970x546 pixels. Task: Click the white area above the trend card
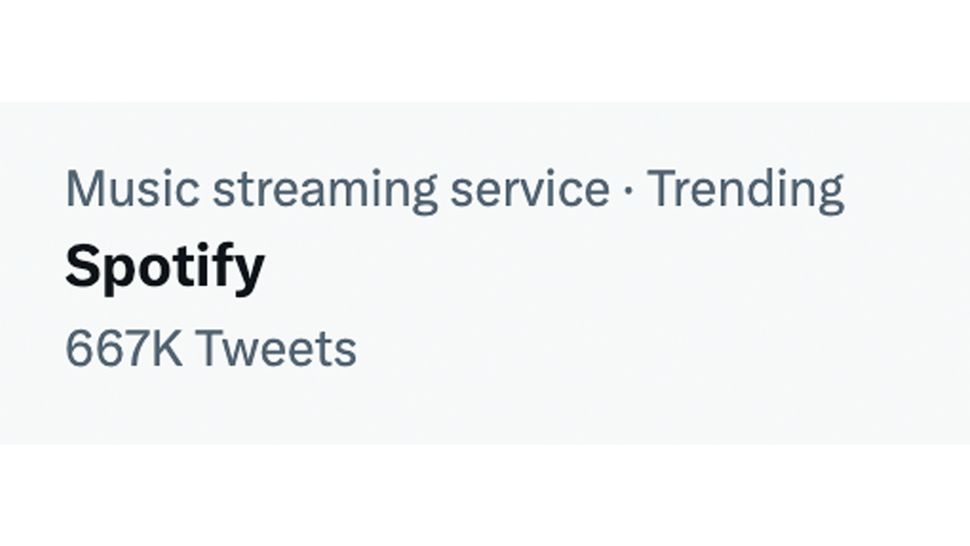(484, 50)
